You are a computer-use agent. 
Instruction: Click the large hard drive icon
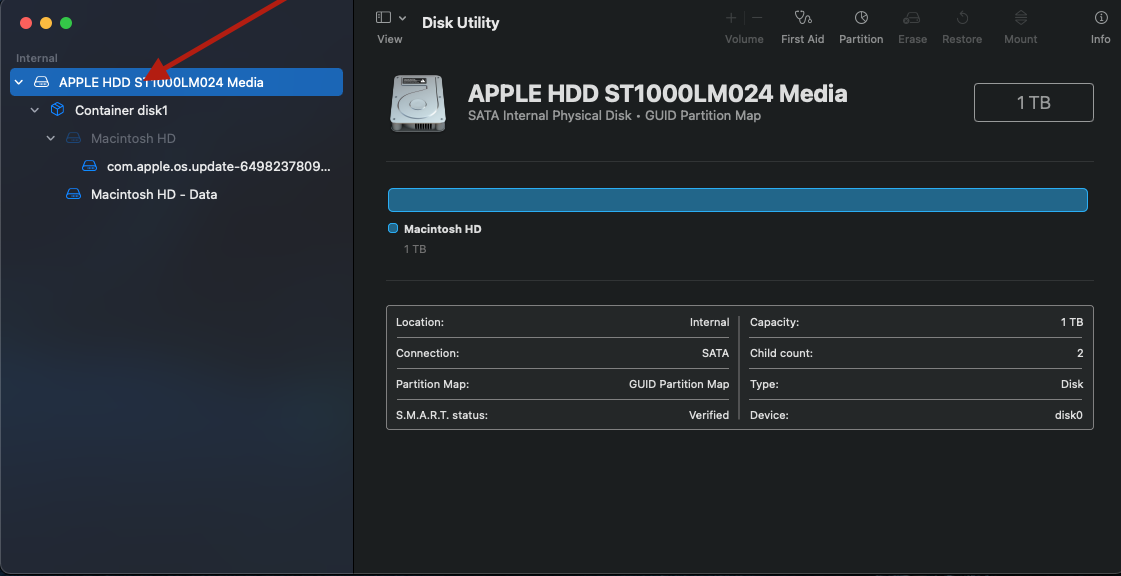pos(418,103)
